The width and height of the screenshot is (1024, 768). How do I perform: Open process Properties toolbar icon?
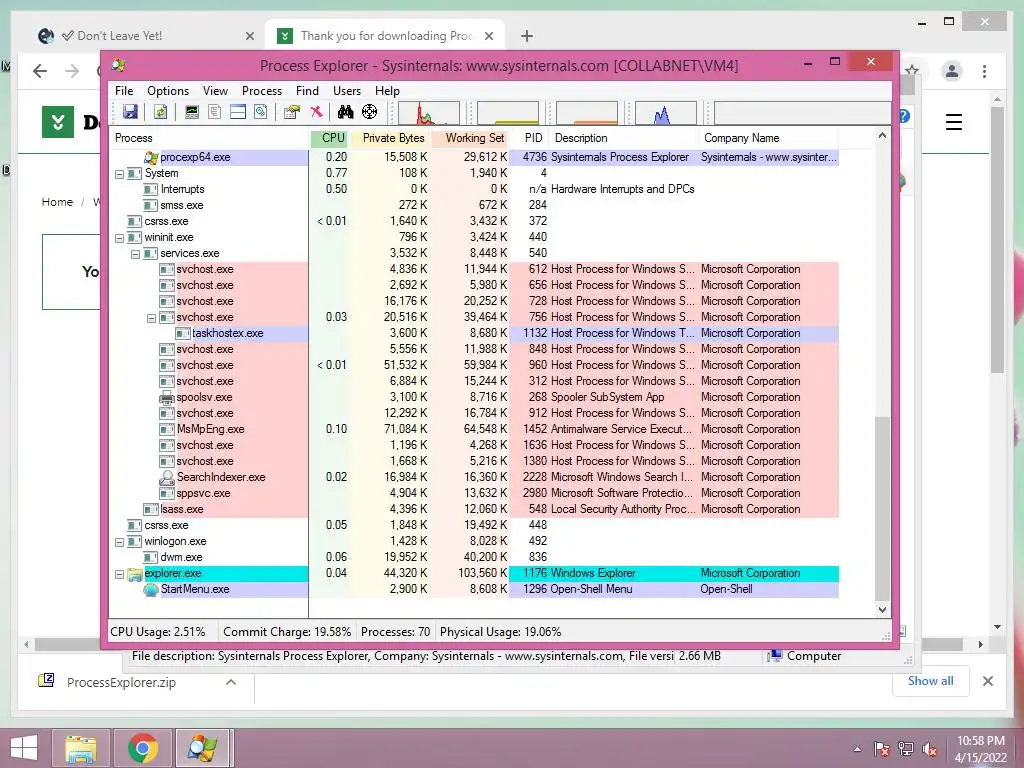tap(291, 112)
